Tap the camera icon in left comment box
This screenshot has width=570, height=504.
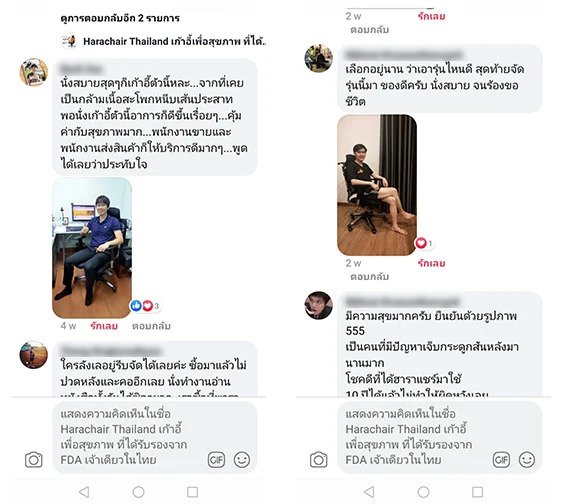(33, 460)
